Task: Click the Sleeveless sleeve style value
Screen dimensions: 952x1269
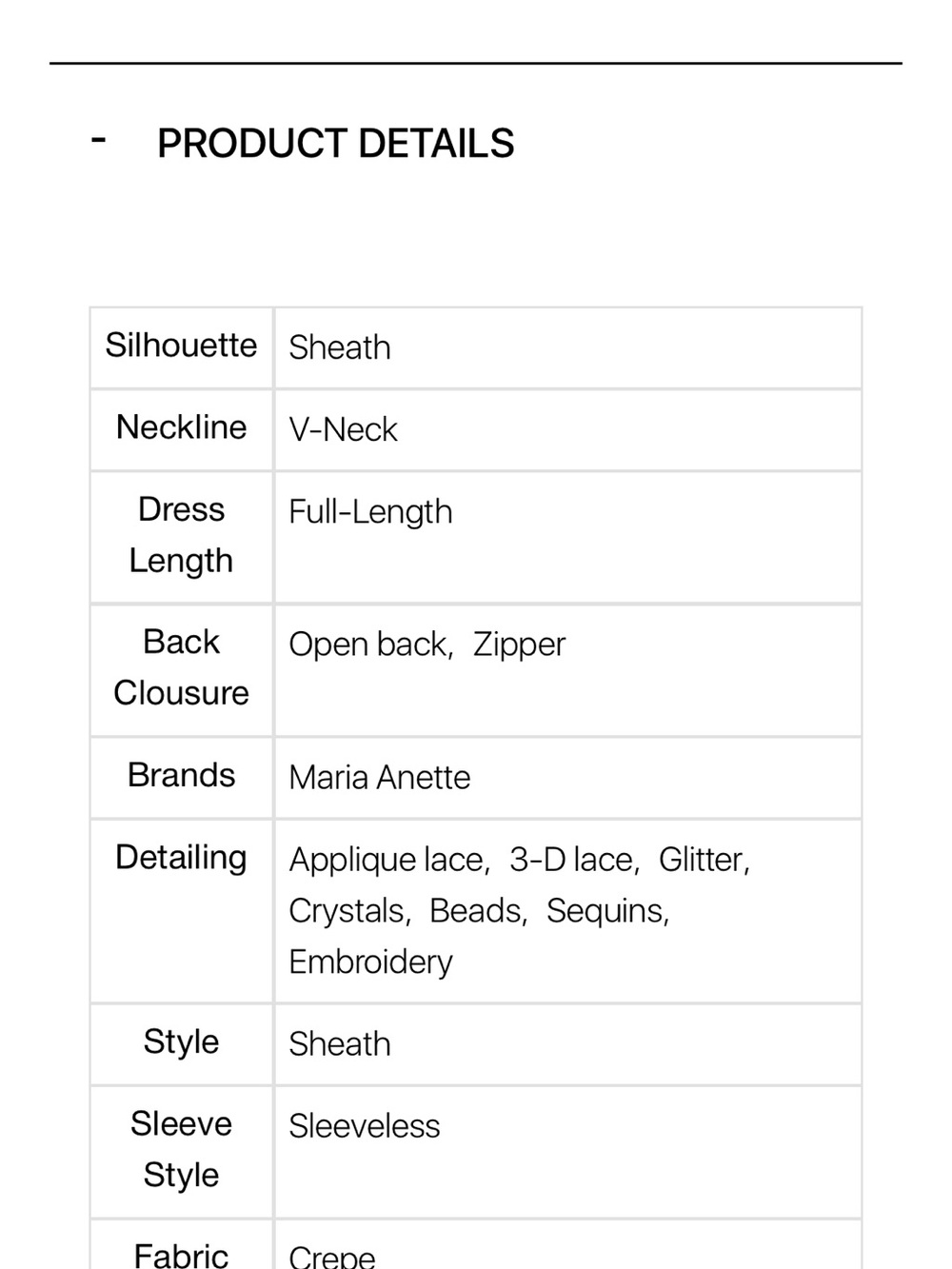Action: tap(365, 1126)
